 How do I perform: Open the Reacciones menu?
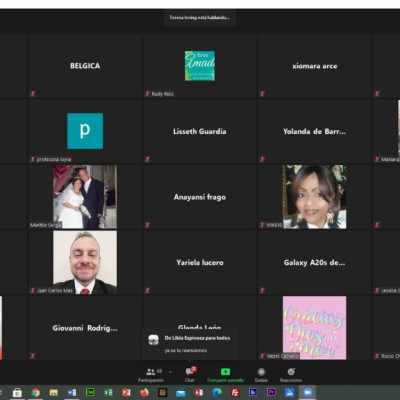tap(291, 375)
